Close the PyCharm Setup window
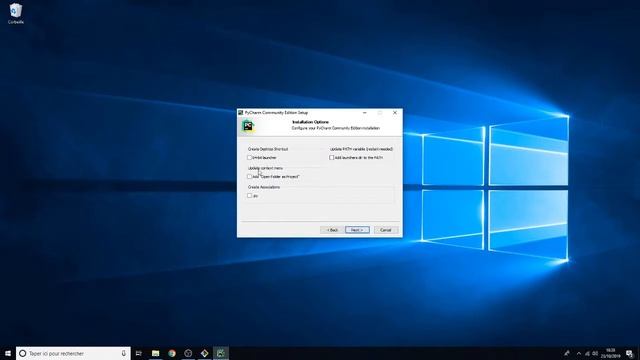 click(x=395, y=113)
